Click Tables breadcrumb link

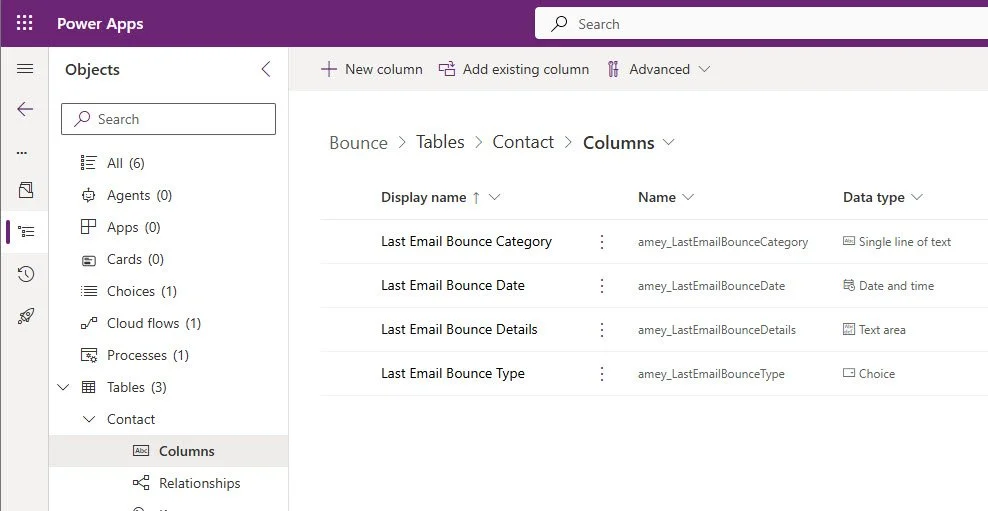coord(440,142)
